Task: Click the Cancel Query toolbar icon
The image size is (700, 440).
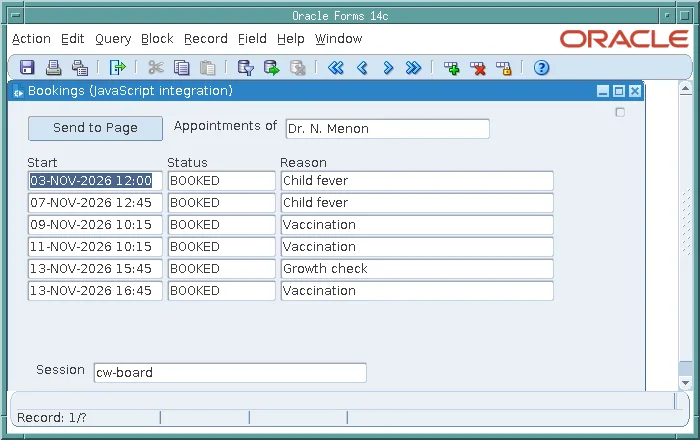Action: [x=297, y=68]
